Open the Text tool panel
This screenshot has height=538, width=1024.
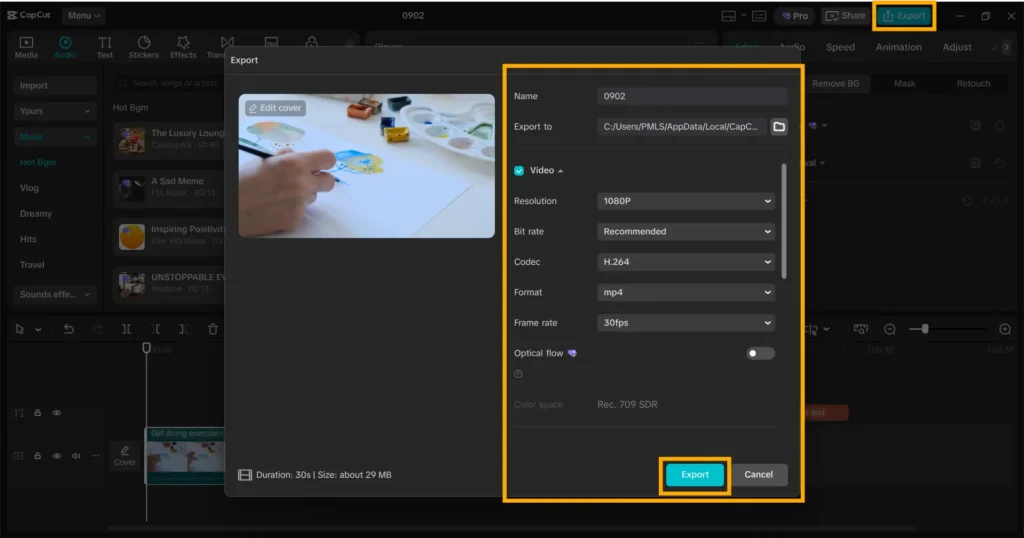click(x=104, y=47)
